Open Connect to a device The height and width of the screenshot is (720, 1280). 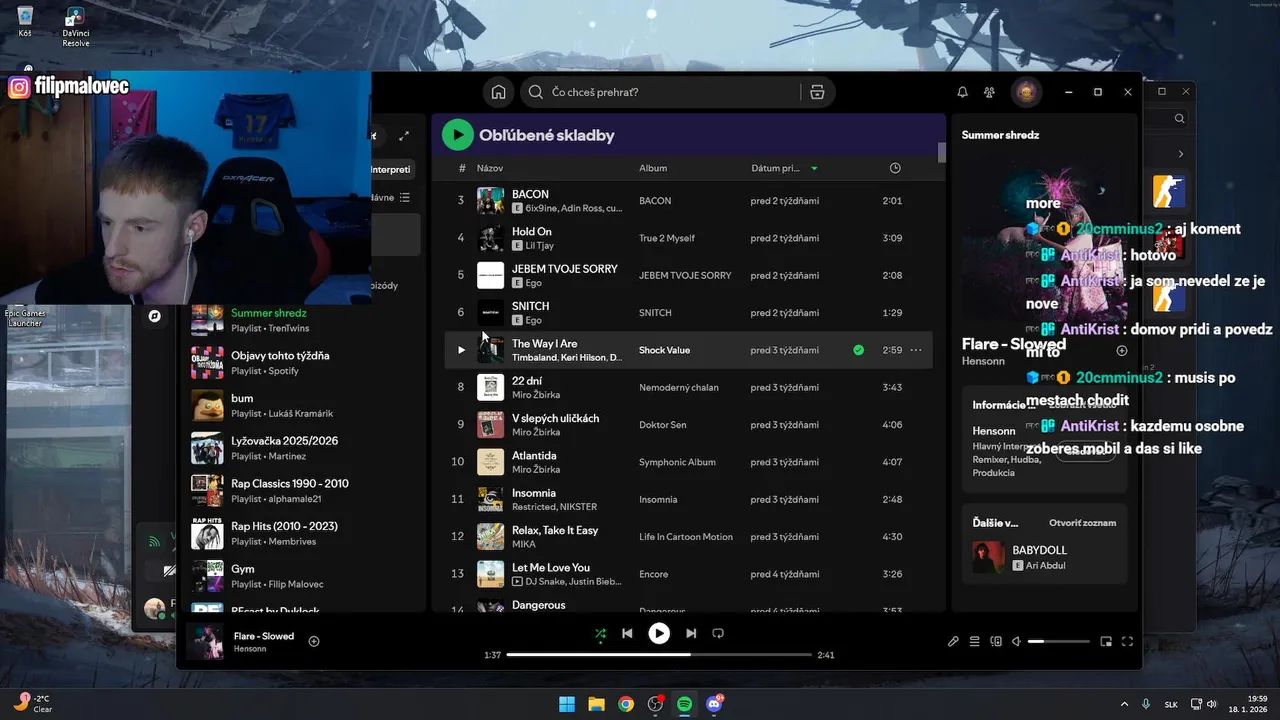[x=995, y=641]
